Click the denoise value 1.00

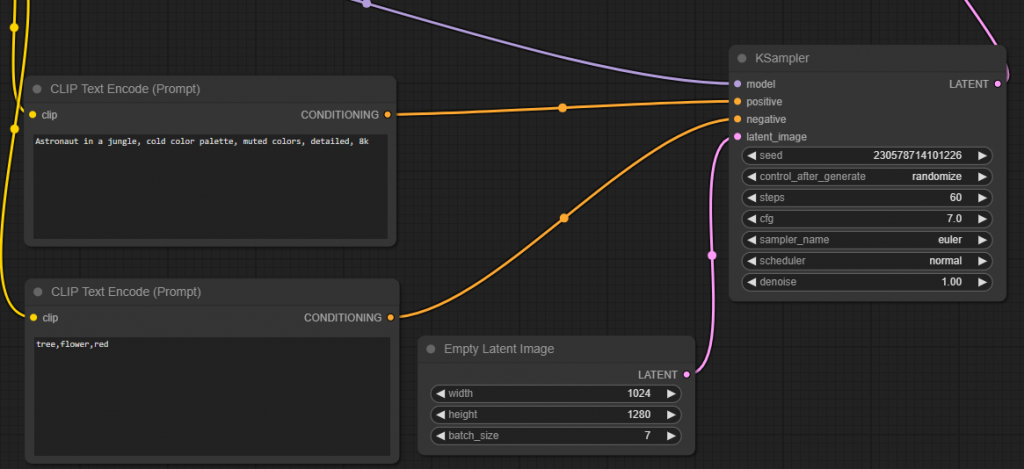pyautogui.click(x=952, y=282)
